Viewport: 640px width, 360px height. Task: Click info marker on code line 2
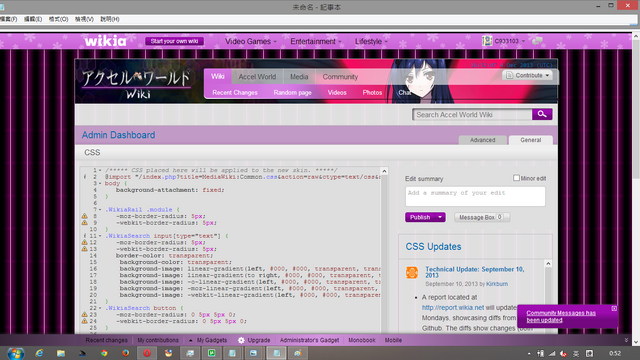[x=85, y=177]
